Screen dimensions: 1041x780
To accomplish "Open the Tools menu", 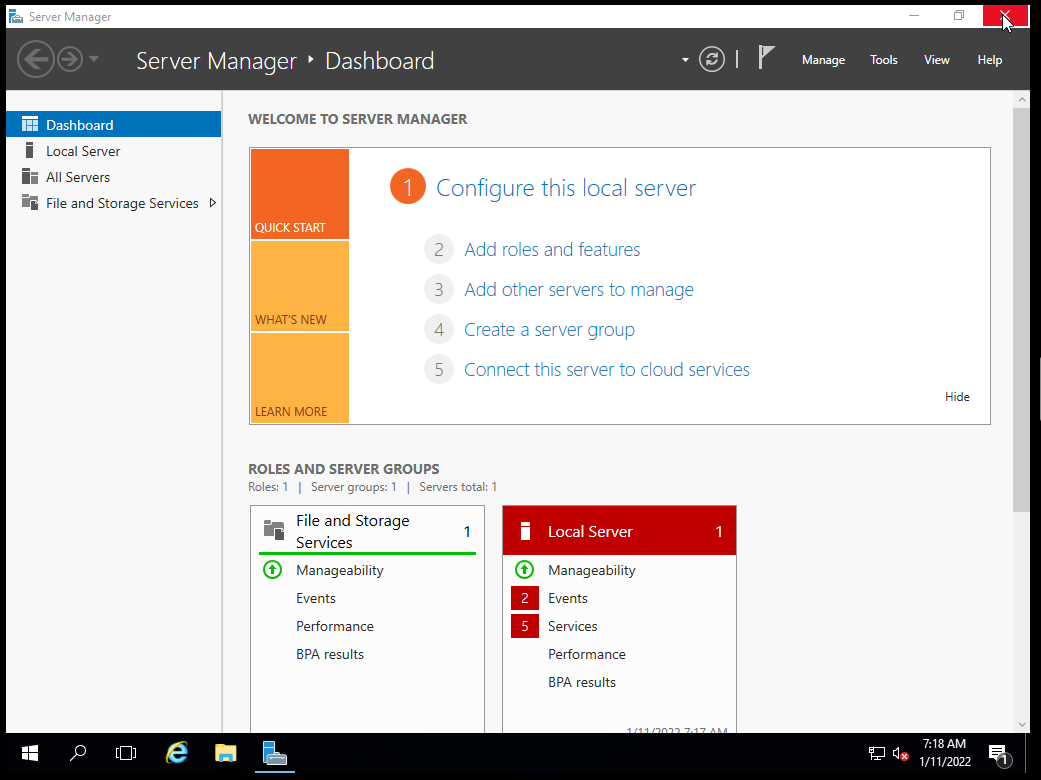I will [884, 60].
